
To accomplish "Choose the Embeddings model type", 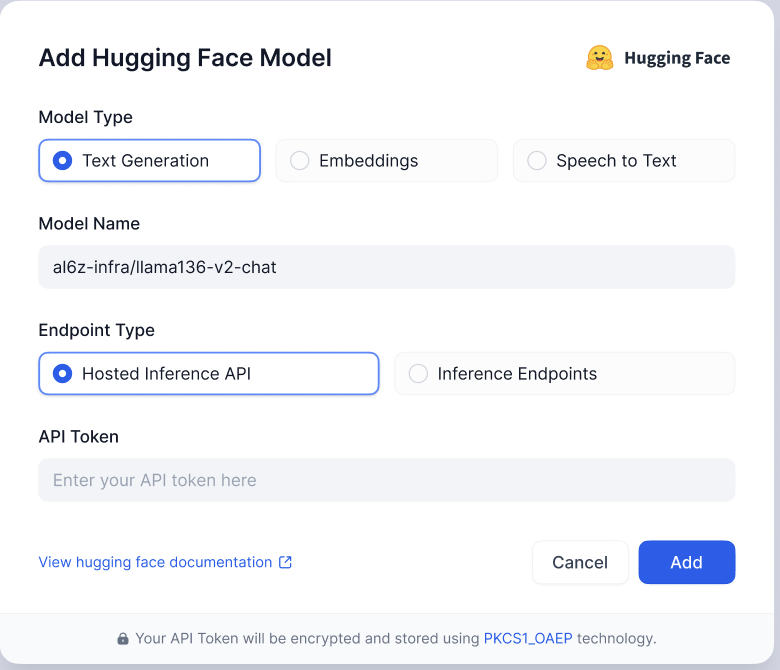I will pyautogui.click(x=386, y=160).
